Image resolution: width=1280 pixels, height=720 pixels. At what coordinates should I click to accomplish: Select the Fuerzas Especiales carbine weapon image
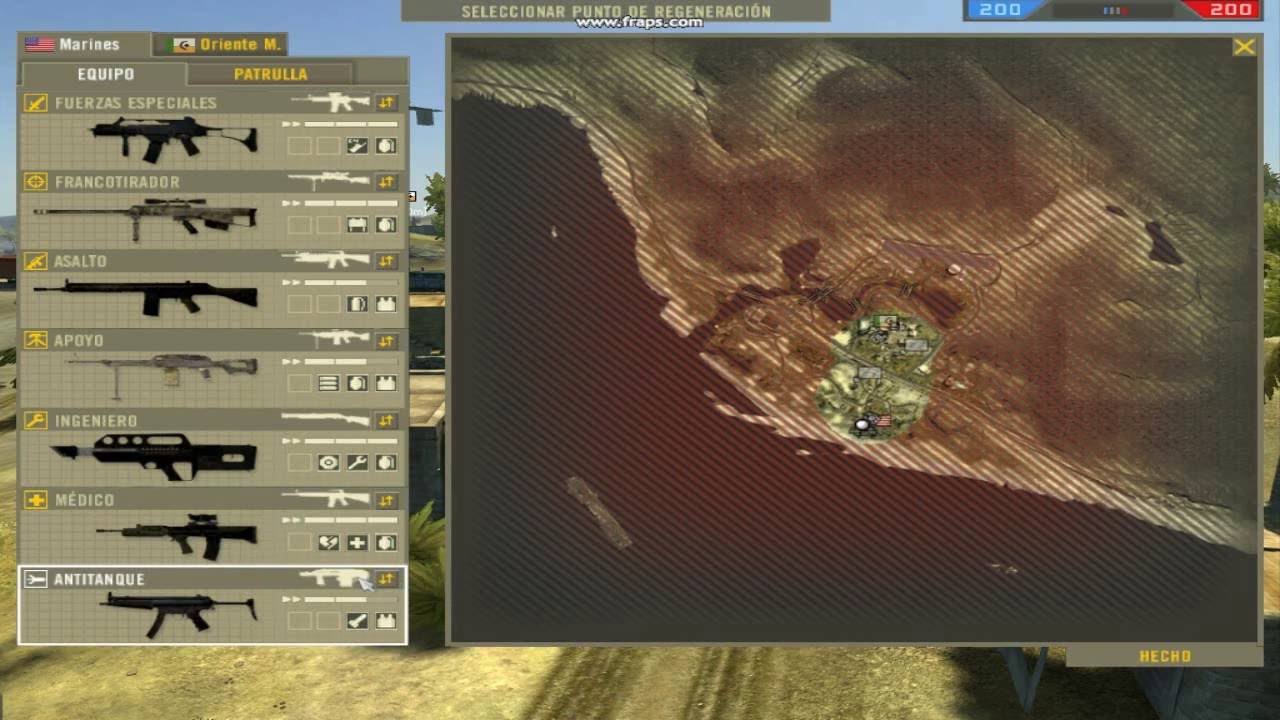(x=174, y=138)
